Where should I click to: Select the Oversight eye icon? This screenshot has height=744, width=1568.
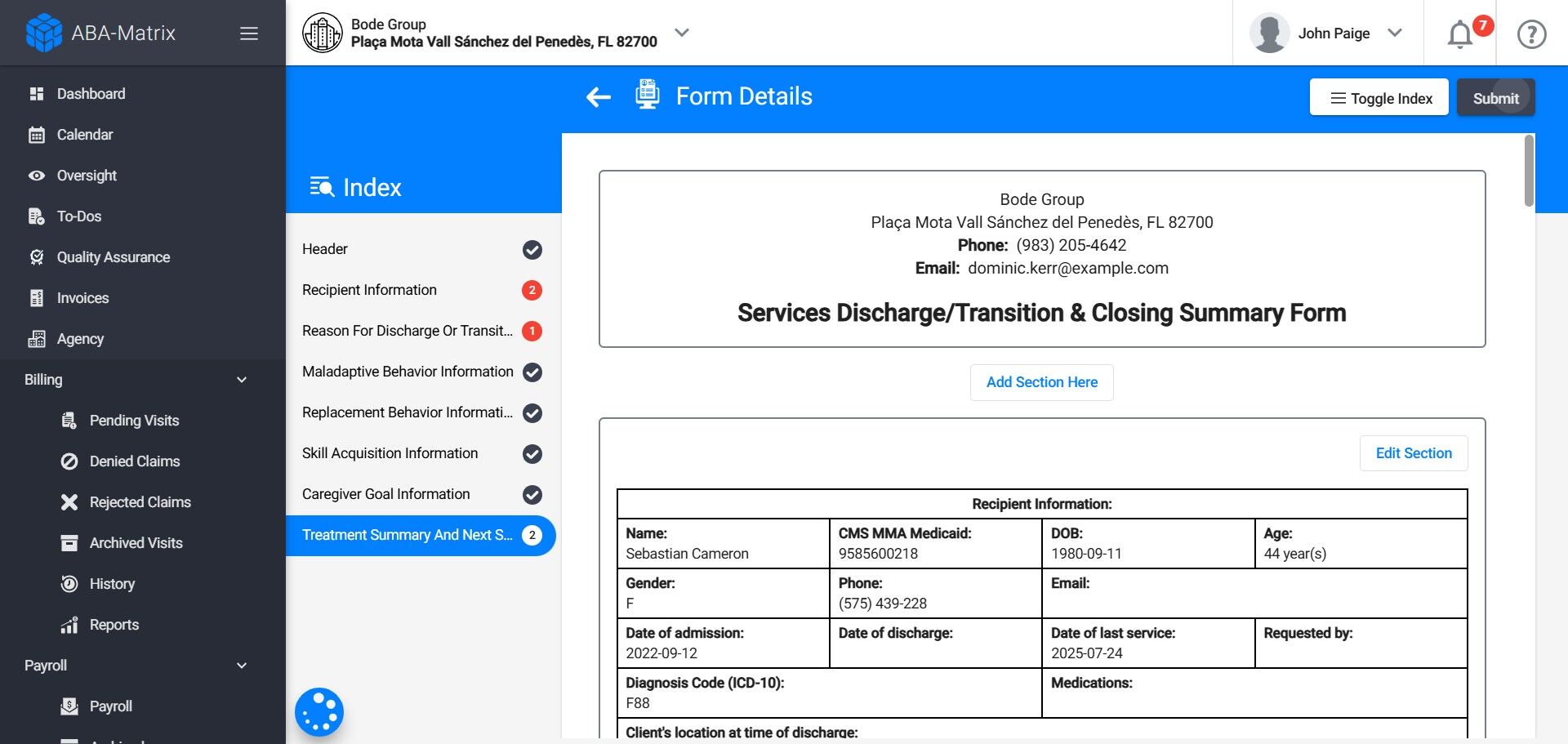pyautogui.click(x=37, y=176)
